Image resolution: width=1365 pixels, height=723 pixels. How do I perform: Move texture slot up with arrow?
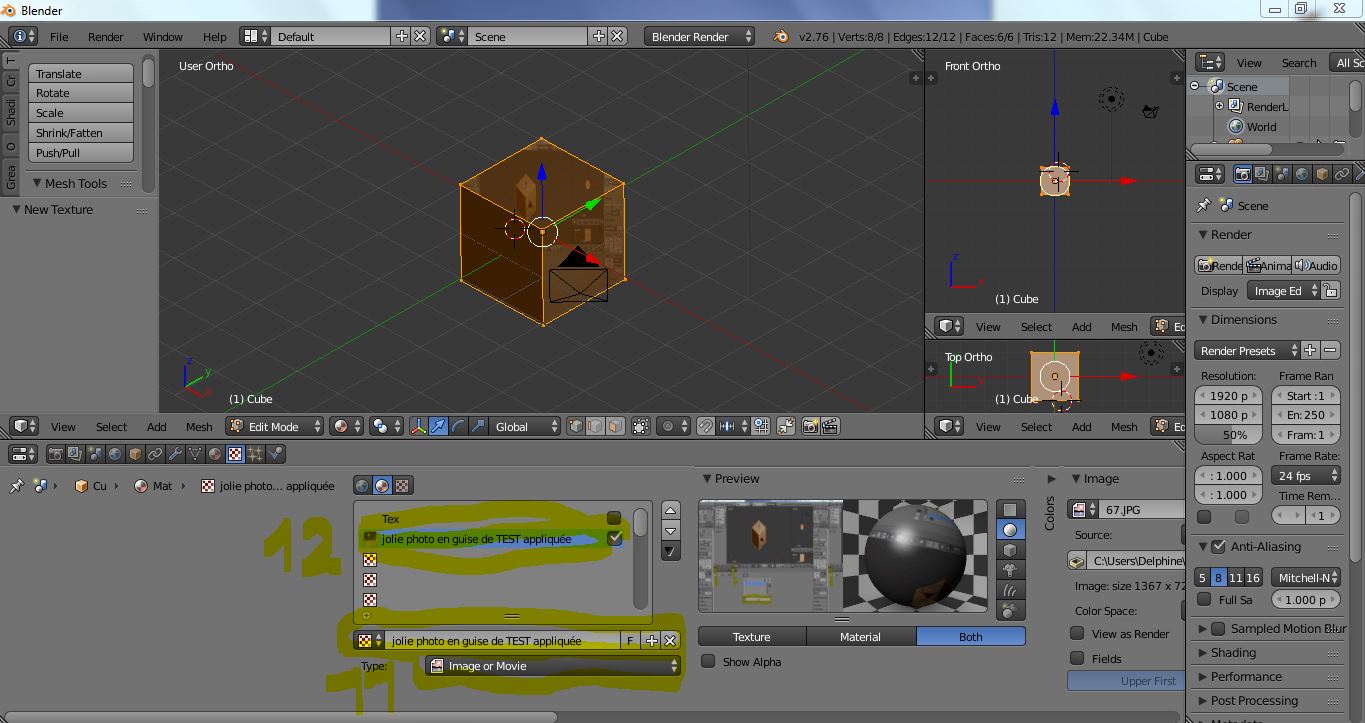point(671,511)
